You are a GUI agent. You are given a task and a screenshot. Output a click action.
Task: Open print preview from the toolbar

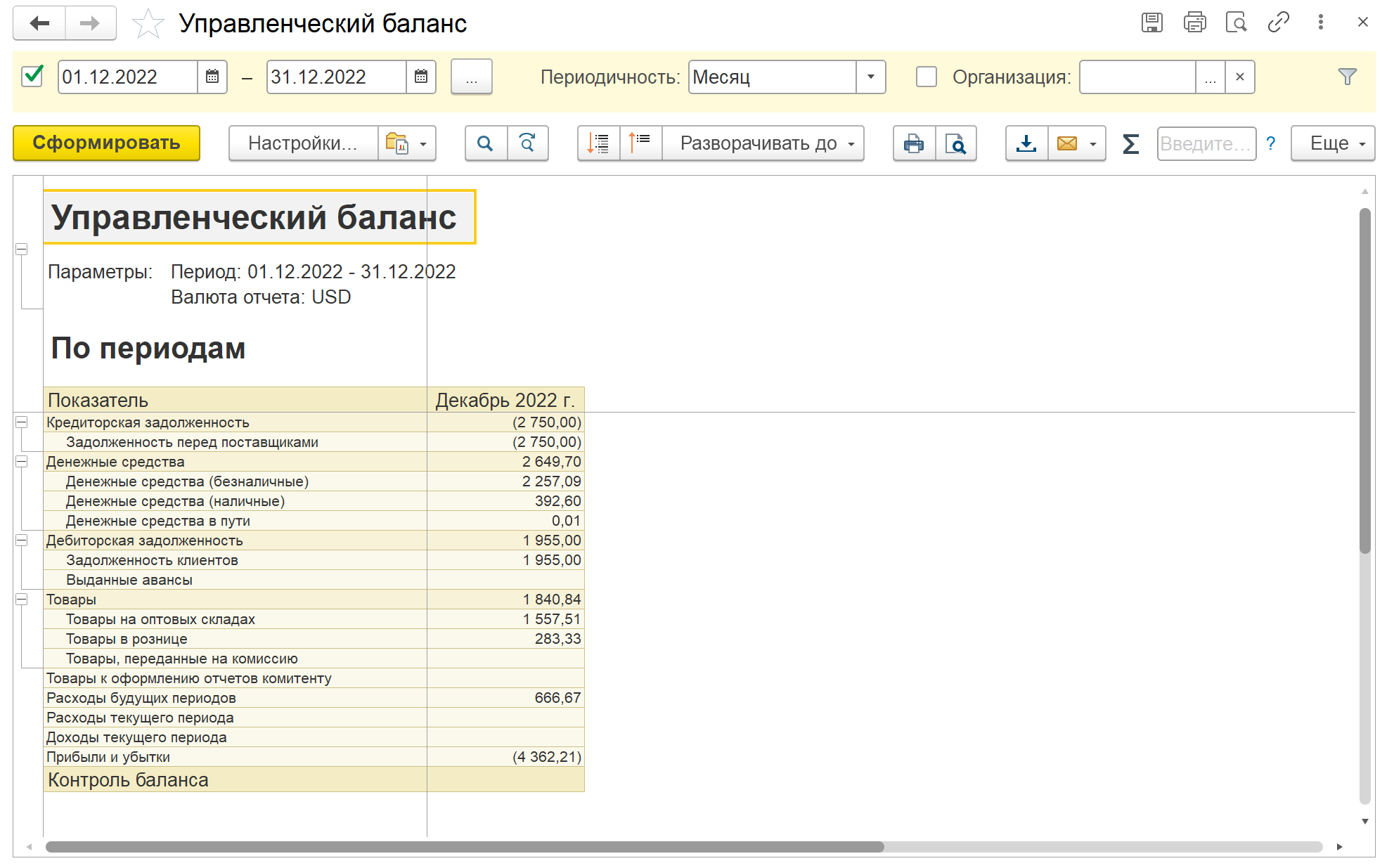click(x=955, y=143)
